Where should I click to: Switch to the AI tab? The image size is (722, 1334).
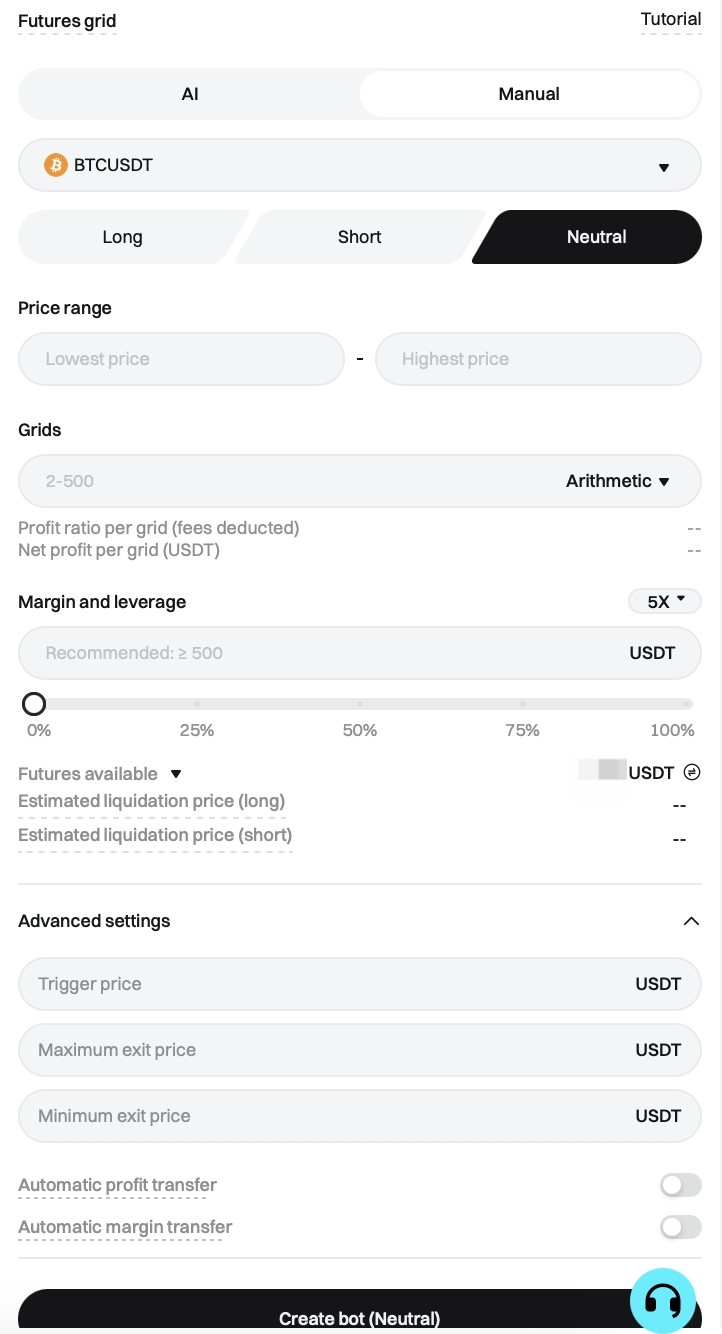[x=190, y=94]
